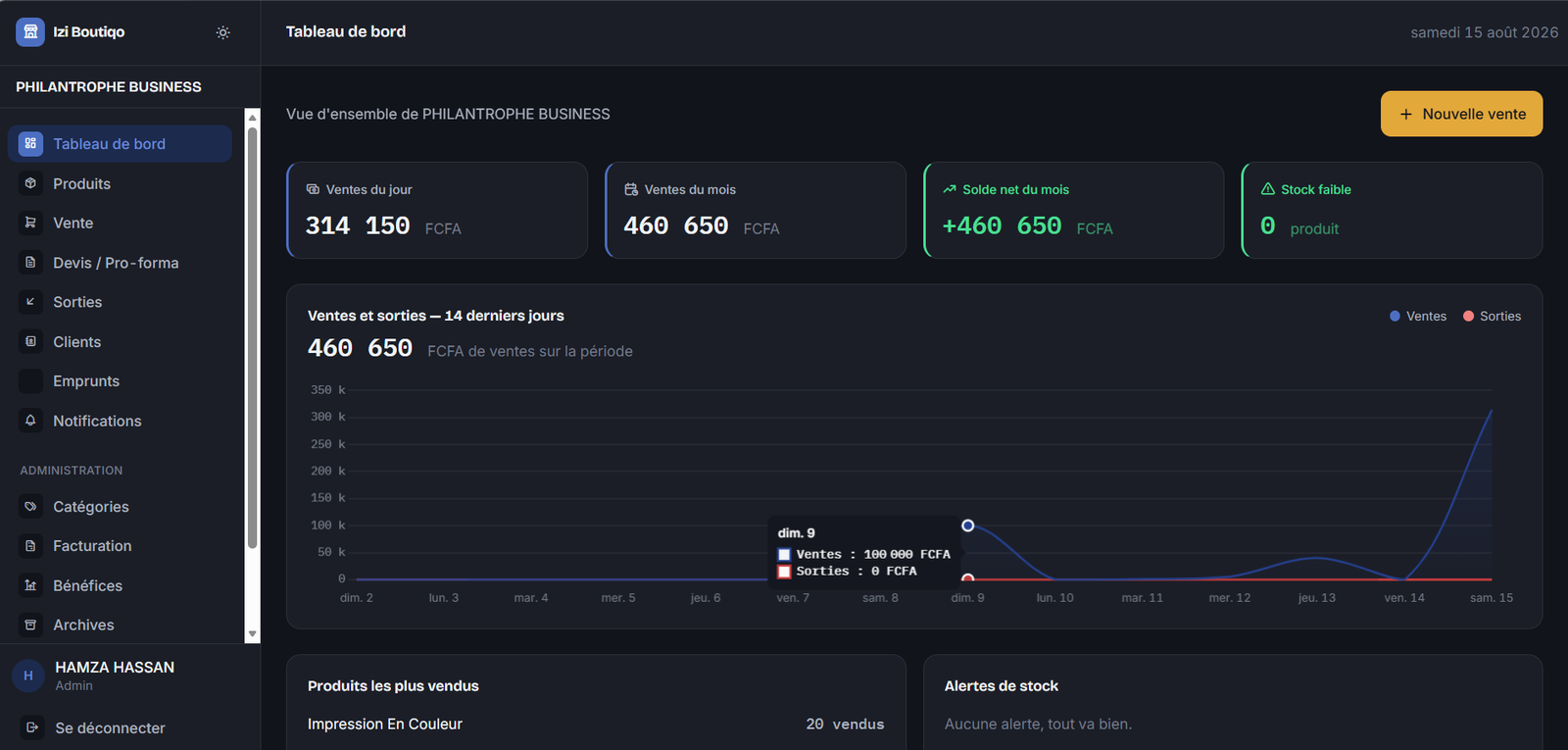Click the 'sam. 15' axis label

1492,597
